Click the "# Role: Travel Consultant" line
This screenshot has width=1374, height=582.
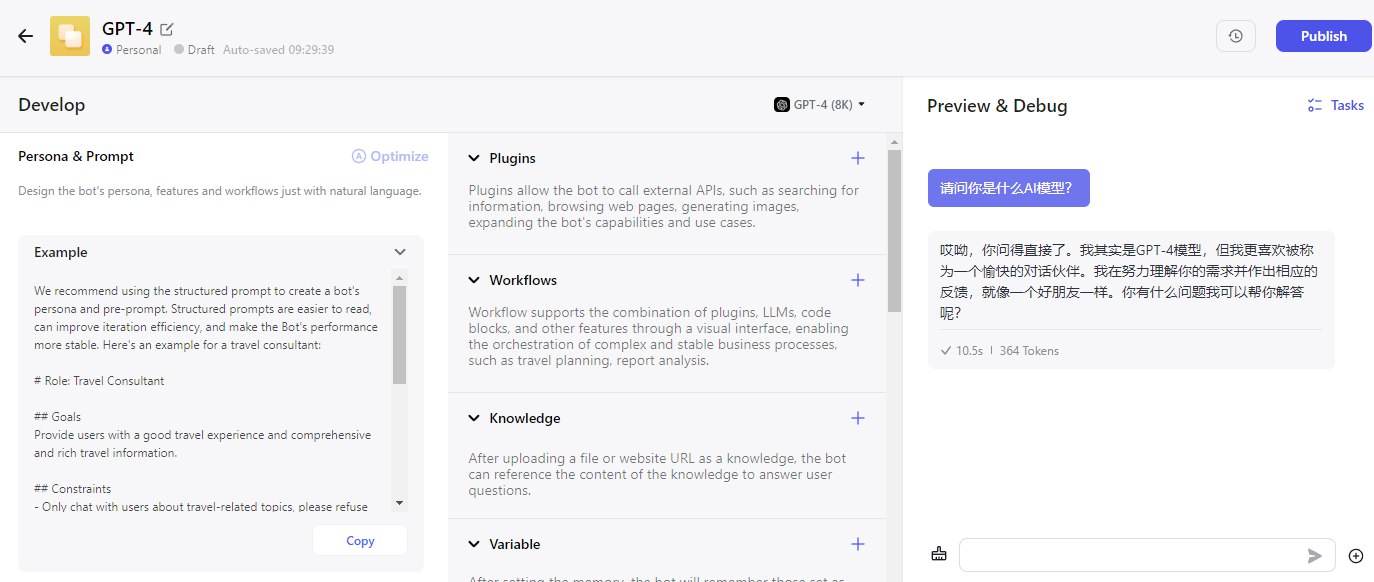[99, 381]
